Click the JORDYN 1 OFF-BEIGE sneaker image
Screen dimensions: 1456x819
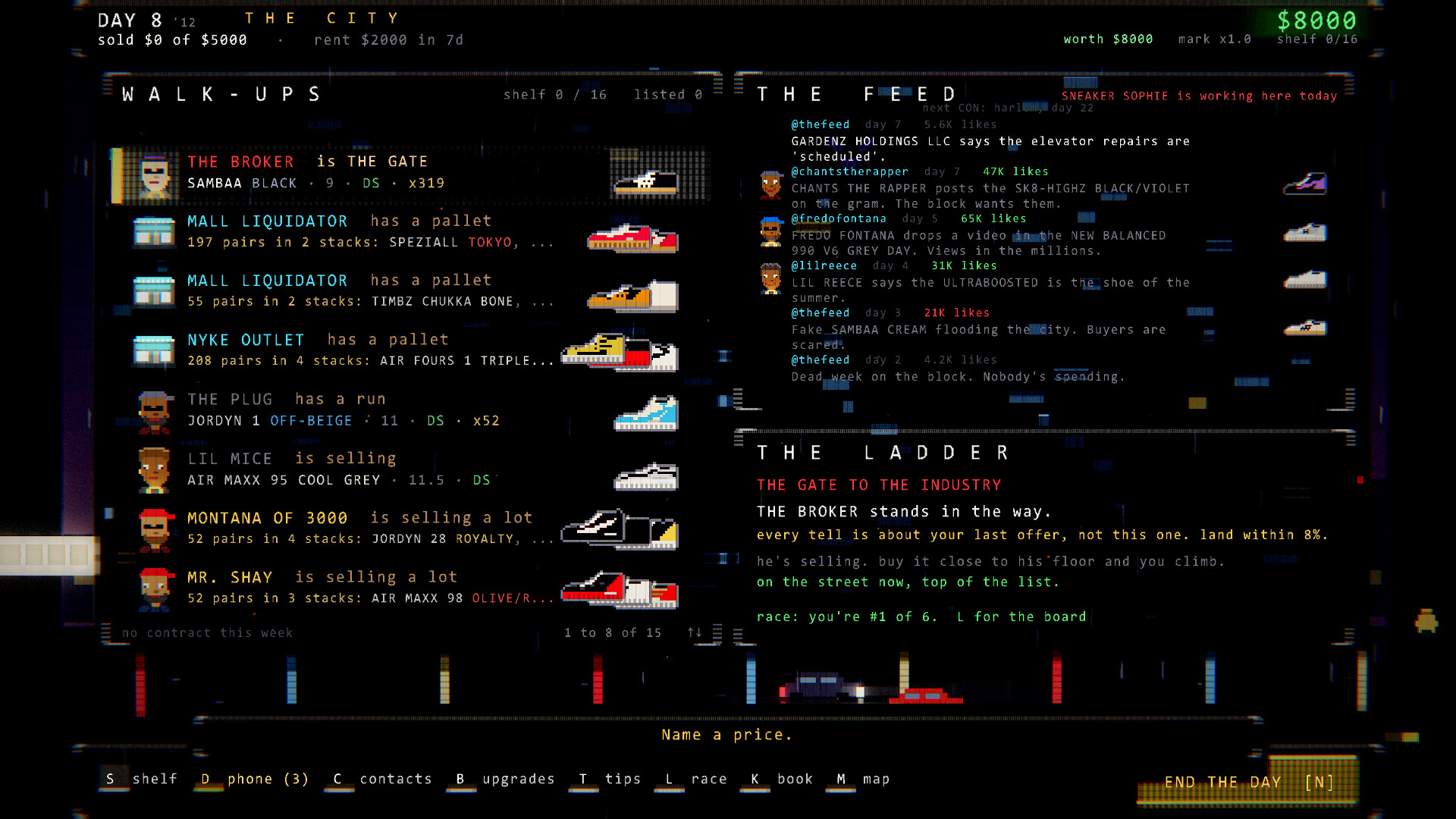click(645, 413)
